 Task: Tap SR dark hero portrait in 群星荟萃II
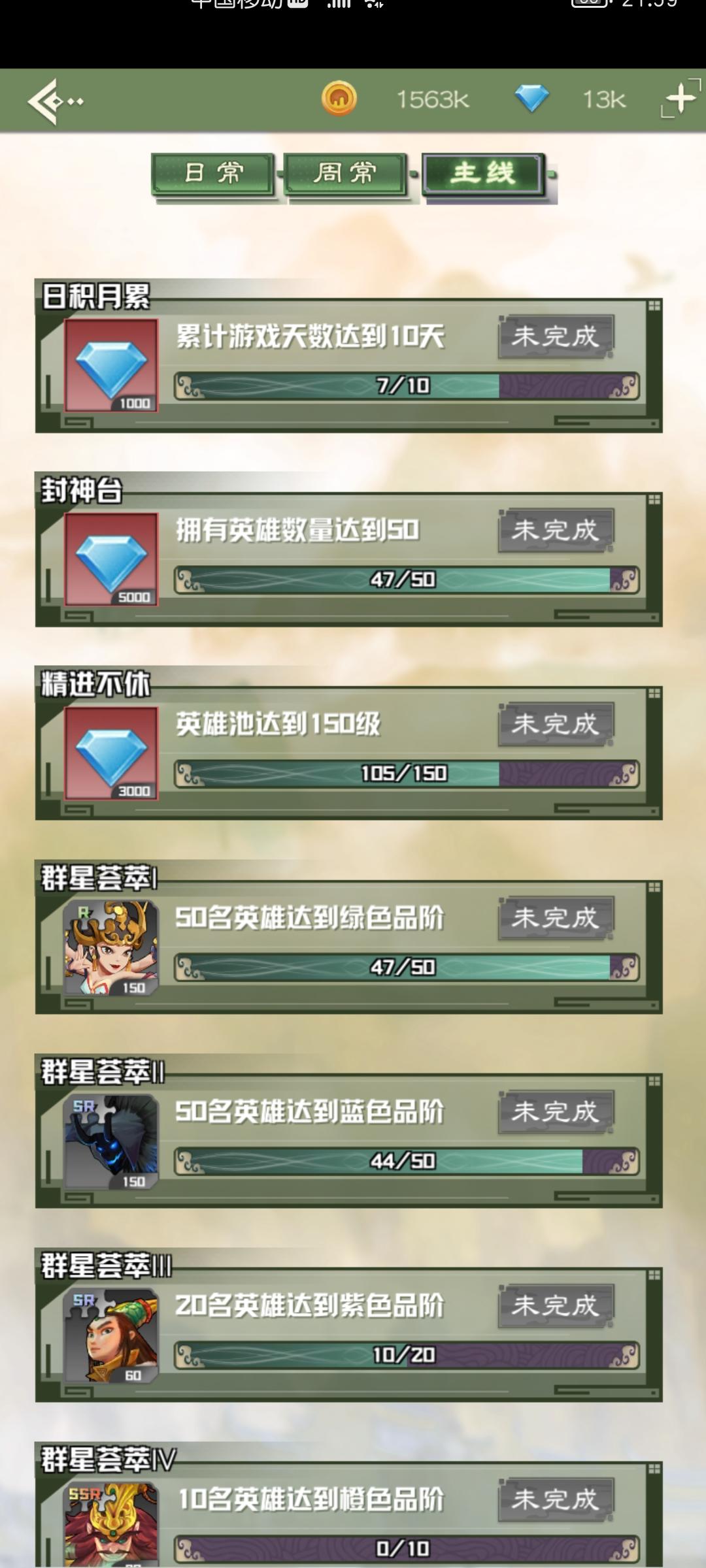(111, 1141)
